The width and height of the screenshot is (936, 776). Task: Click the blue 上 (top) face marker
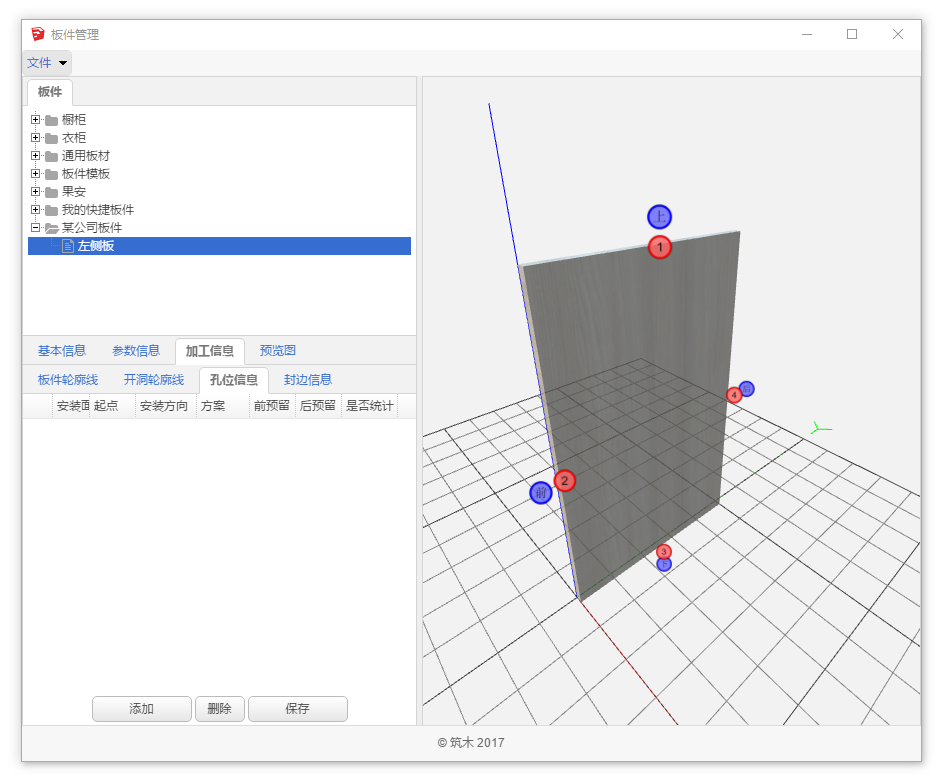[x=659, y=217]
